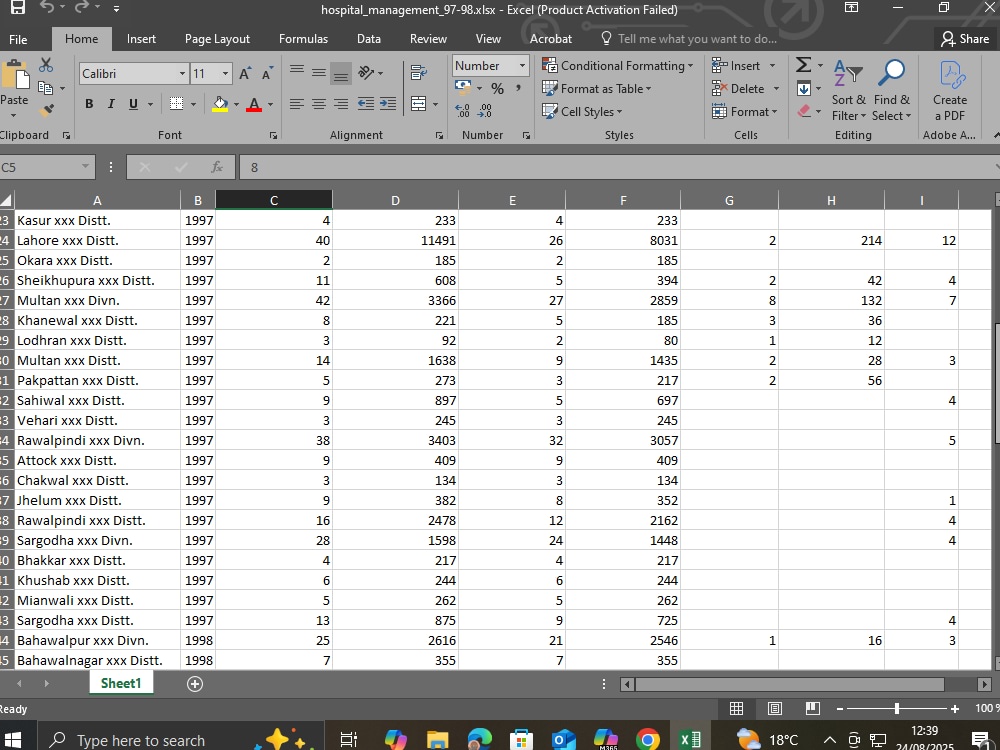Toggle Bottom Align on the cell

341,72
